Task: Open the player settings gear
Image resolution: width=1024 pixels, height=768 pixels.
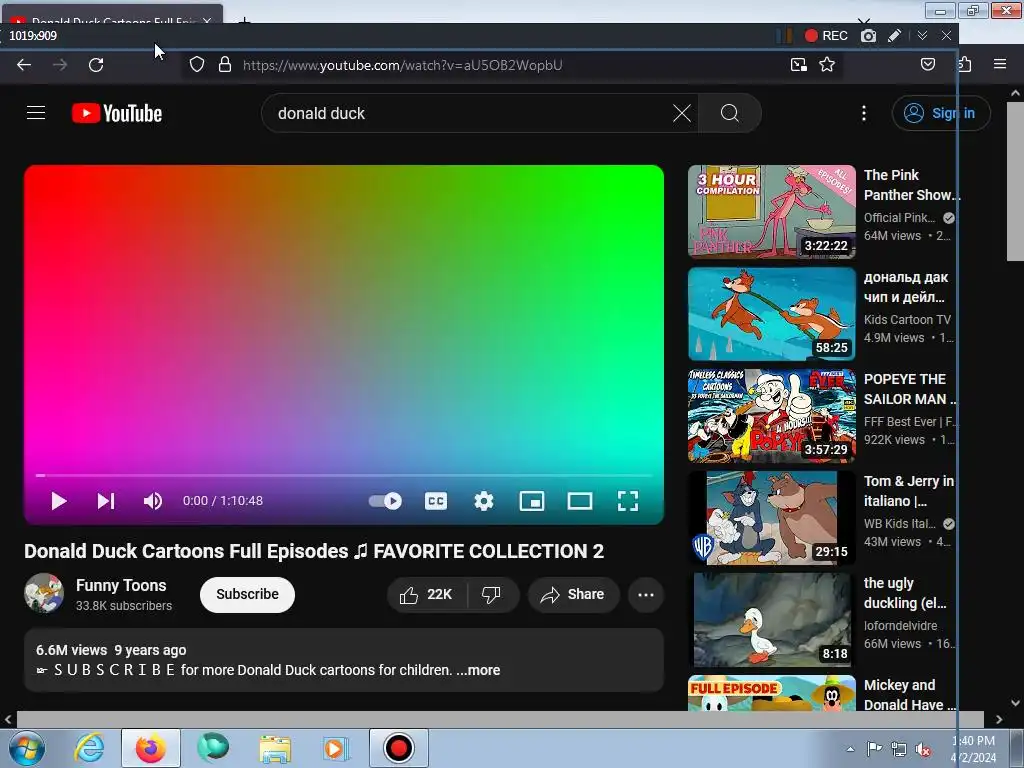Action: pyautogui.click(x=483, y=501)
